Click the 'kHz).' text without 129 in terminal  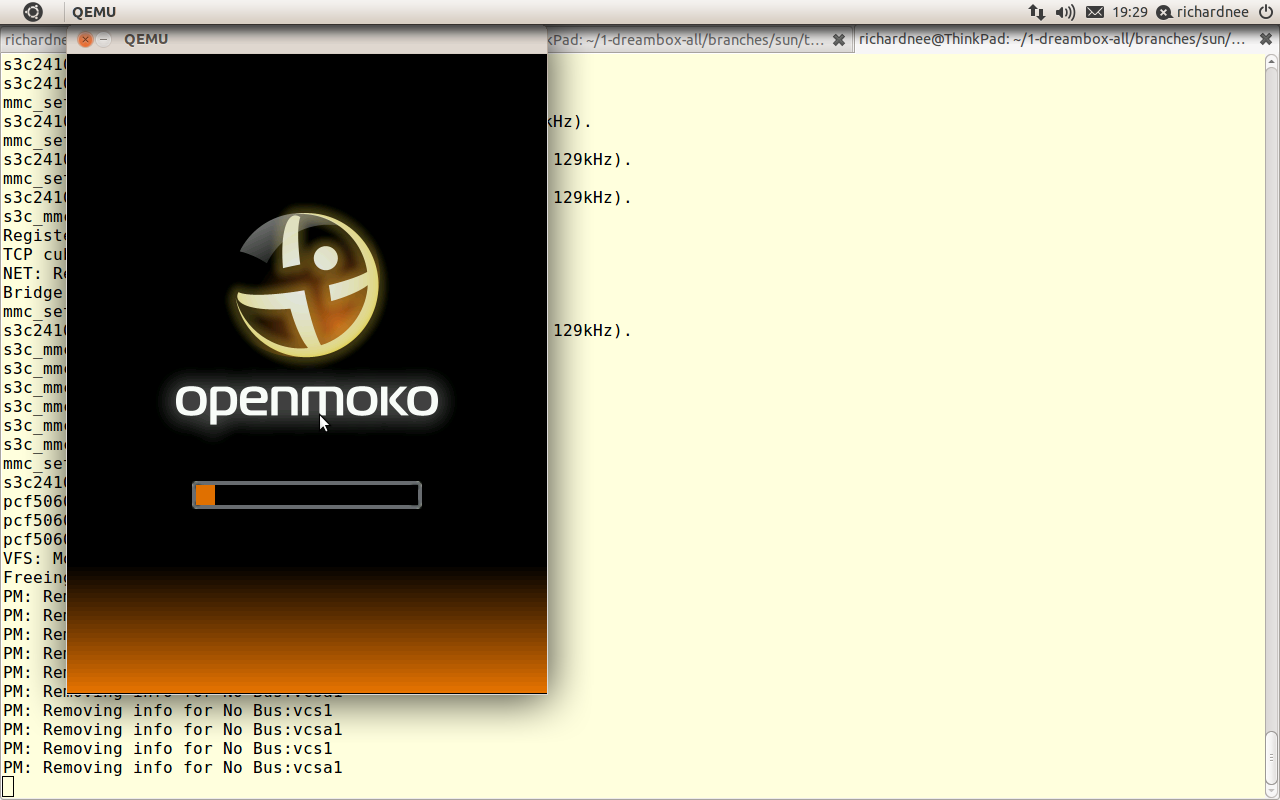(x=570, y=122)
